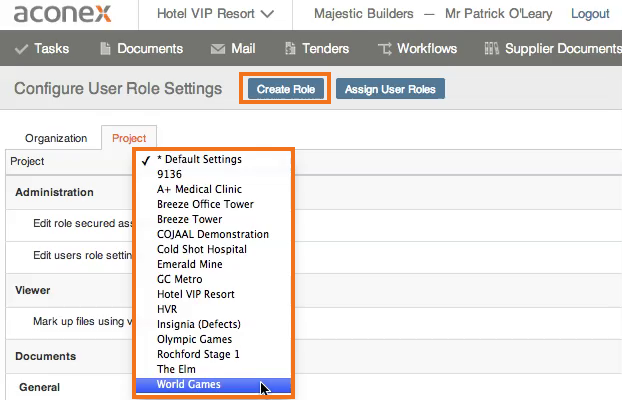Switch to the Organization tab

click(x=56, y=138)
